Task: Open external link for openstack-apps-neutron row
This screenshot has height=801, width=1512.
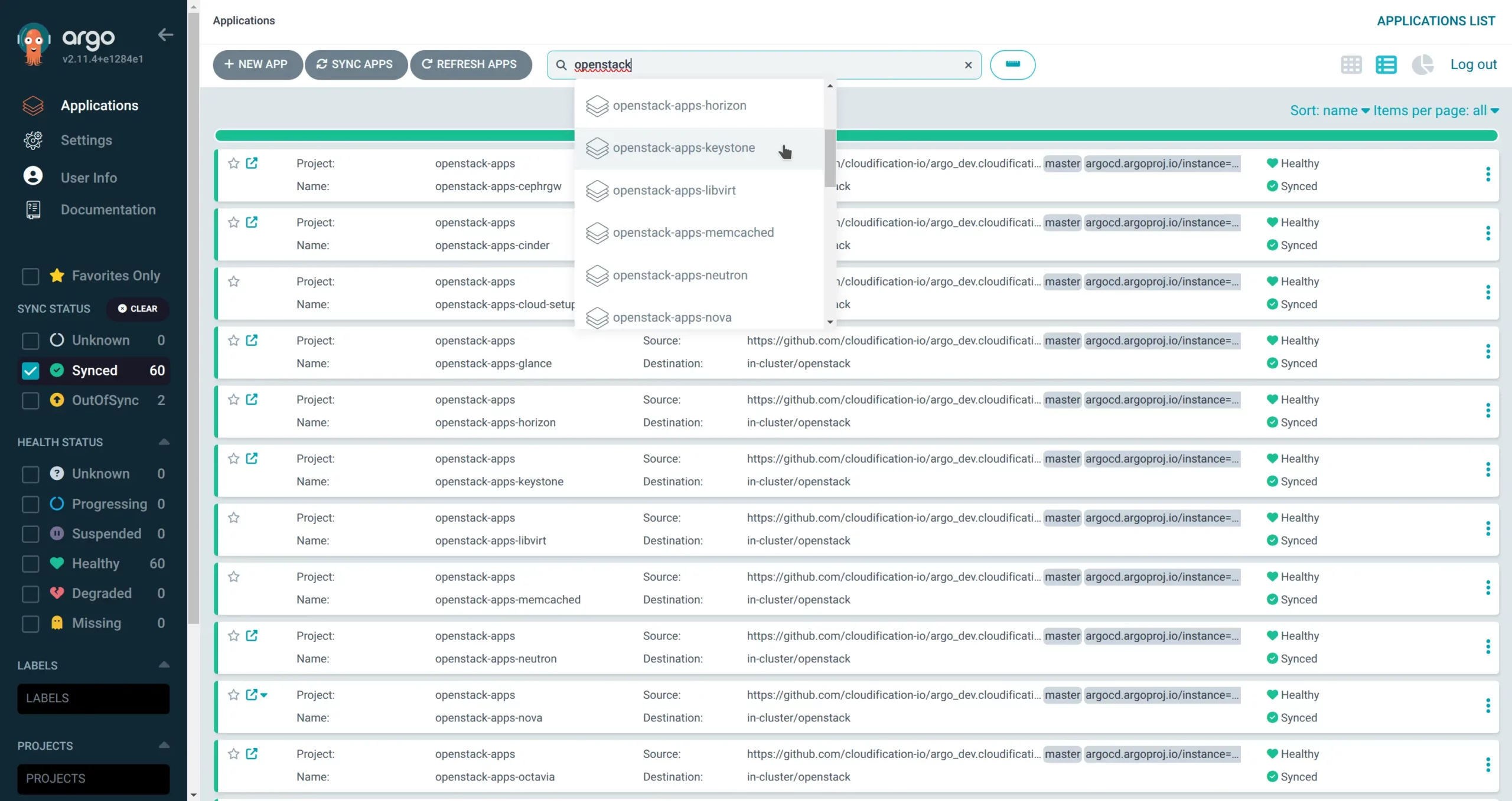Action: [x=252, y=636]
